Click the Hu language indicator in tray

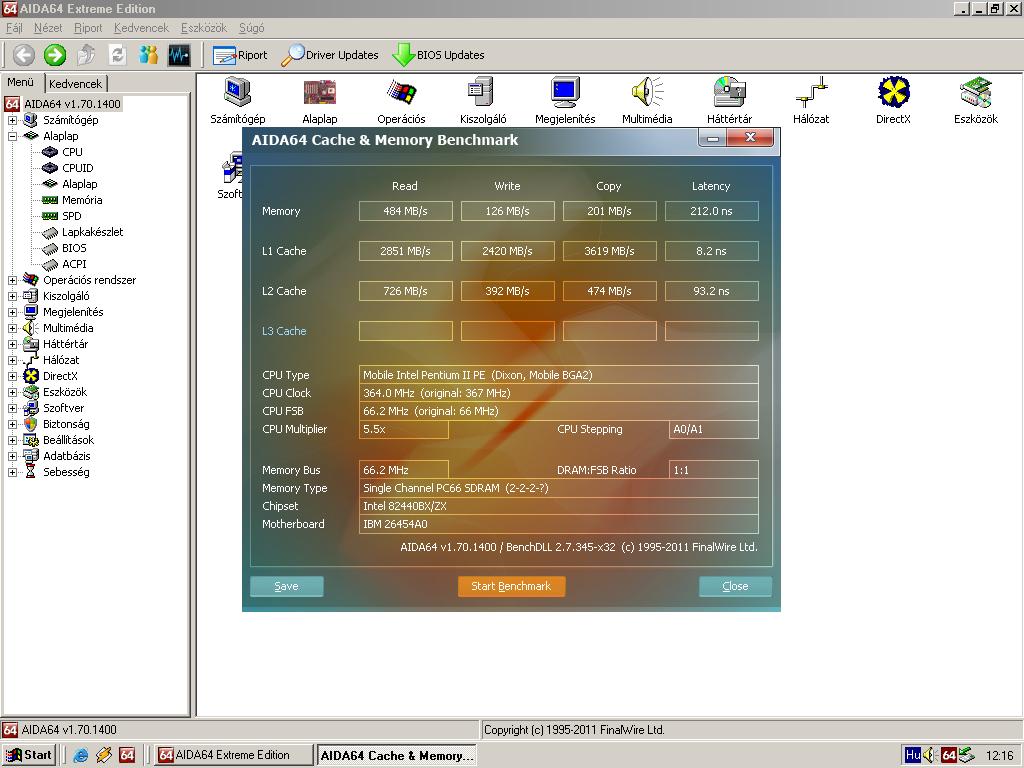click(913, 755)
